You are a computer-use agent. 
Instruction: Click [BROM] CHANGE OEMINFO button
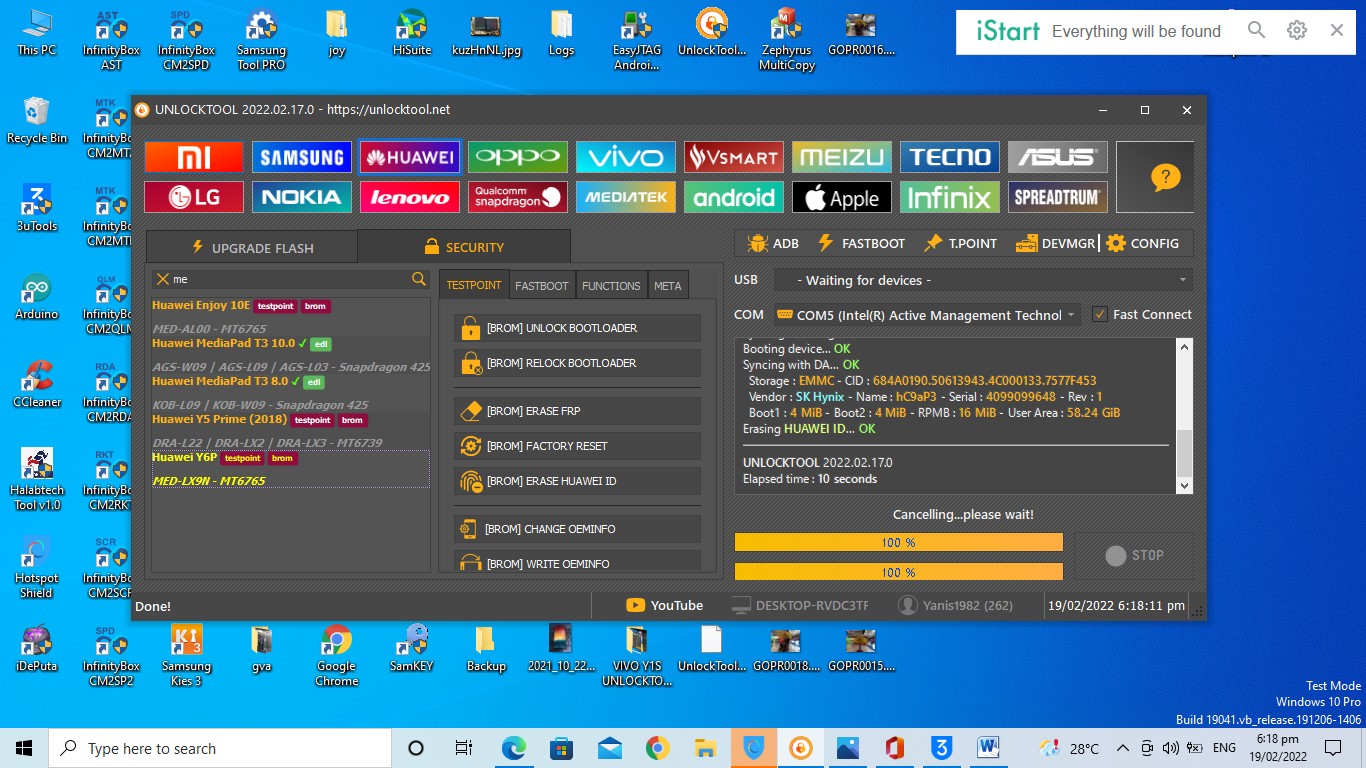(577, 529)
